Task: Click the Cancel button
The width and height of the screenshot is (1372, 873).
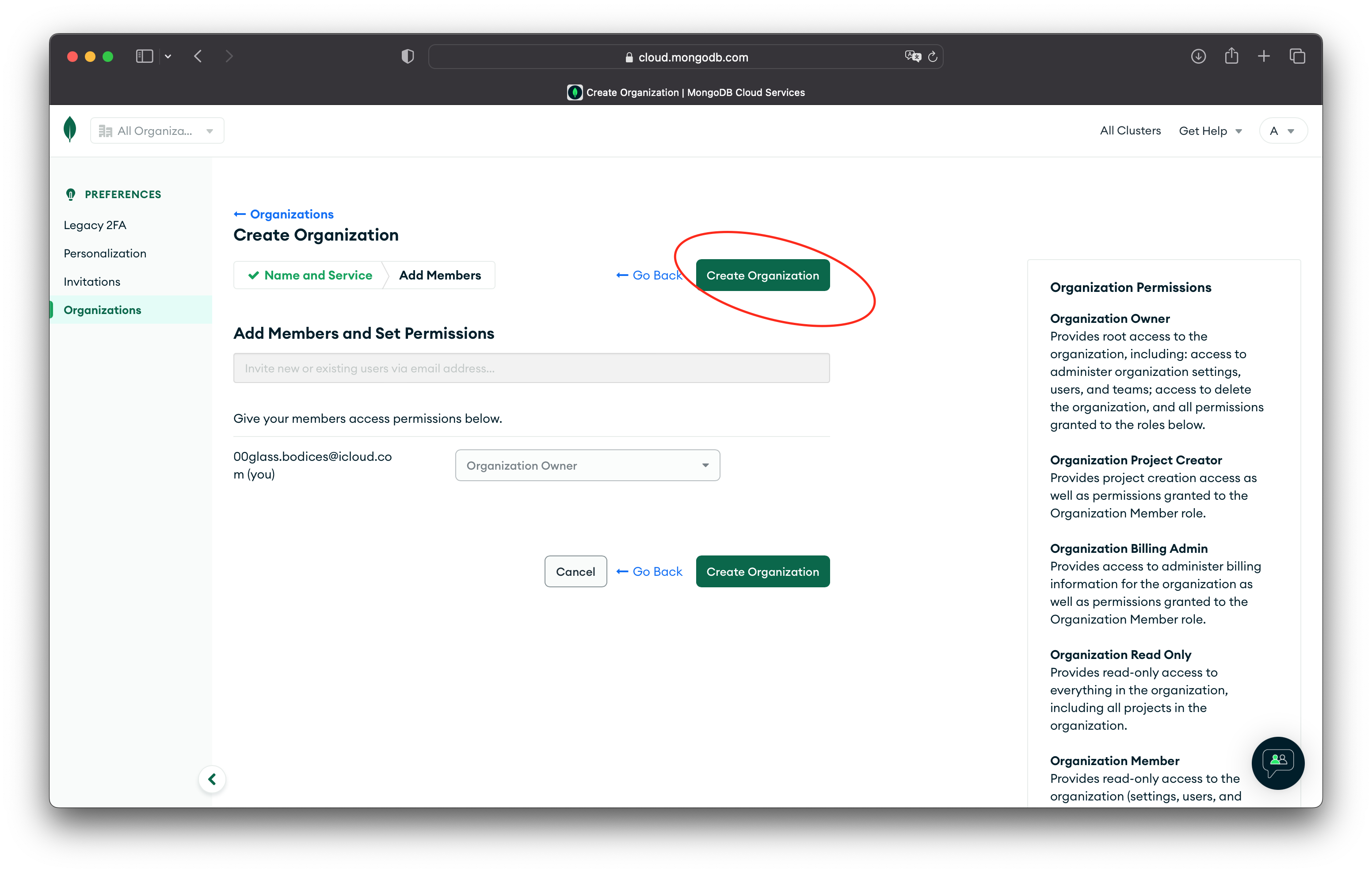Action: 575,571
